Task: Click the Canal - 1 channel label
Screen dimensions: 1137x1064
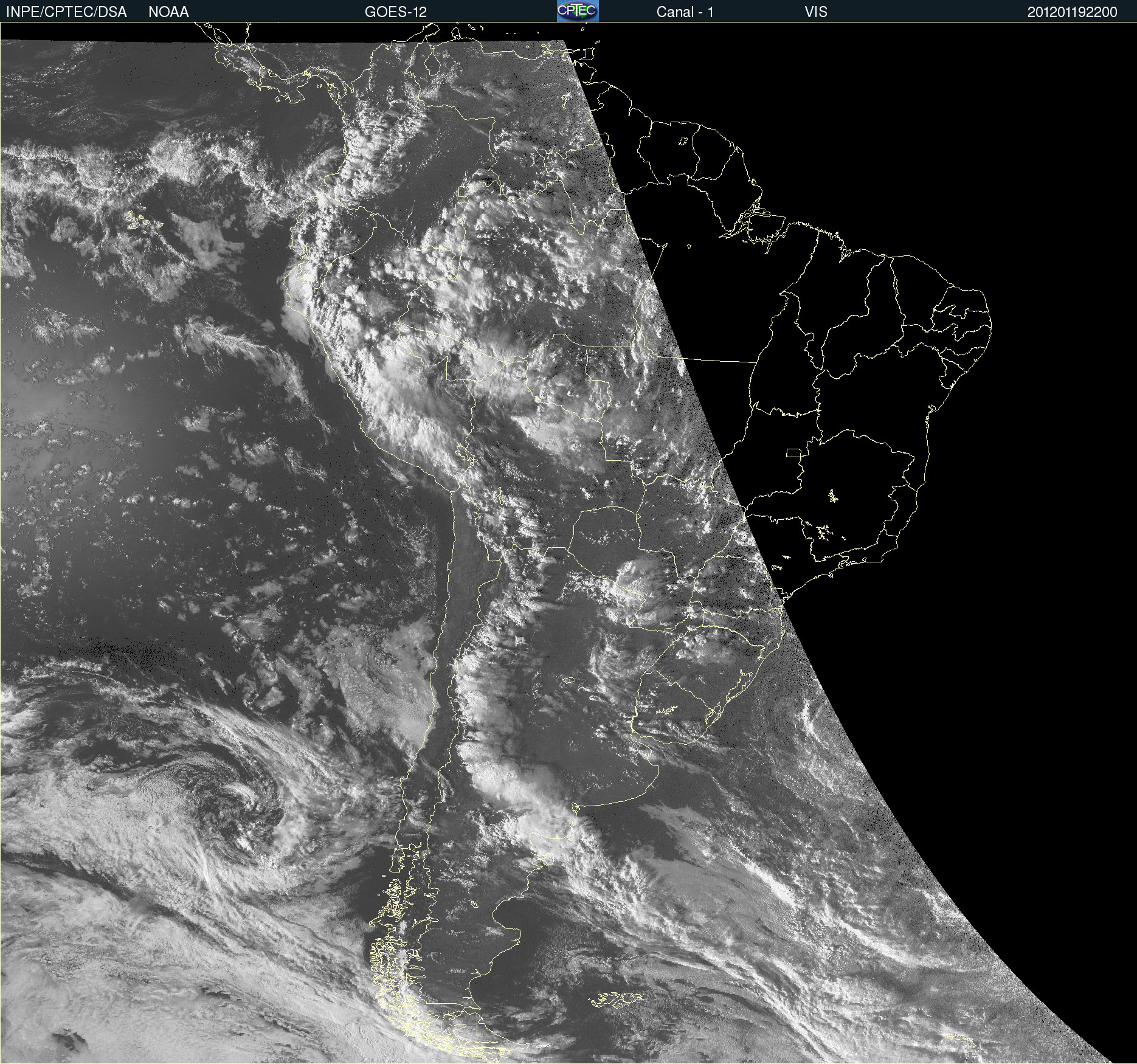Action: tap(685, 12)
